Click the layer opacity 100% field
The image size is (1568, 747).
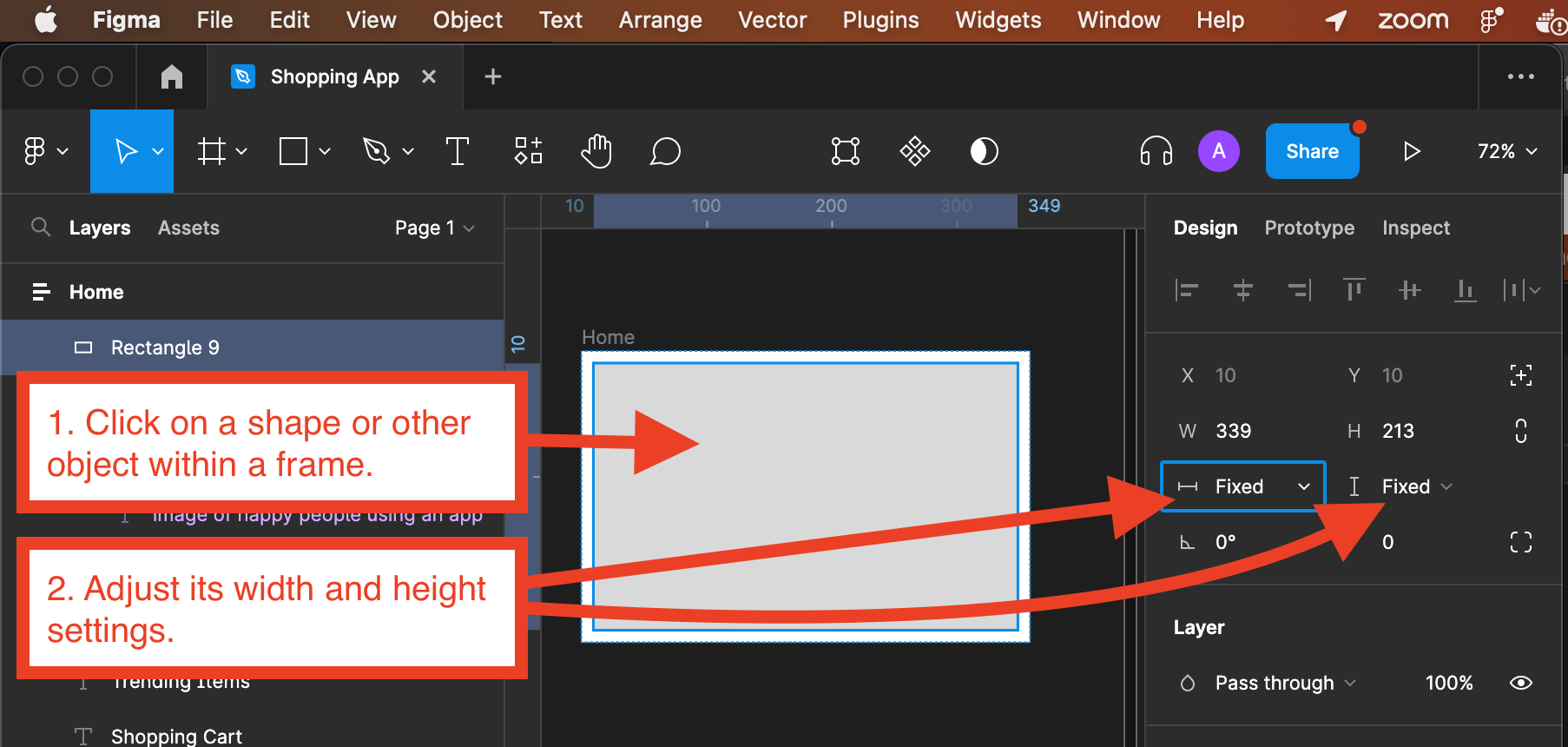click(x=1448, y=683)
